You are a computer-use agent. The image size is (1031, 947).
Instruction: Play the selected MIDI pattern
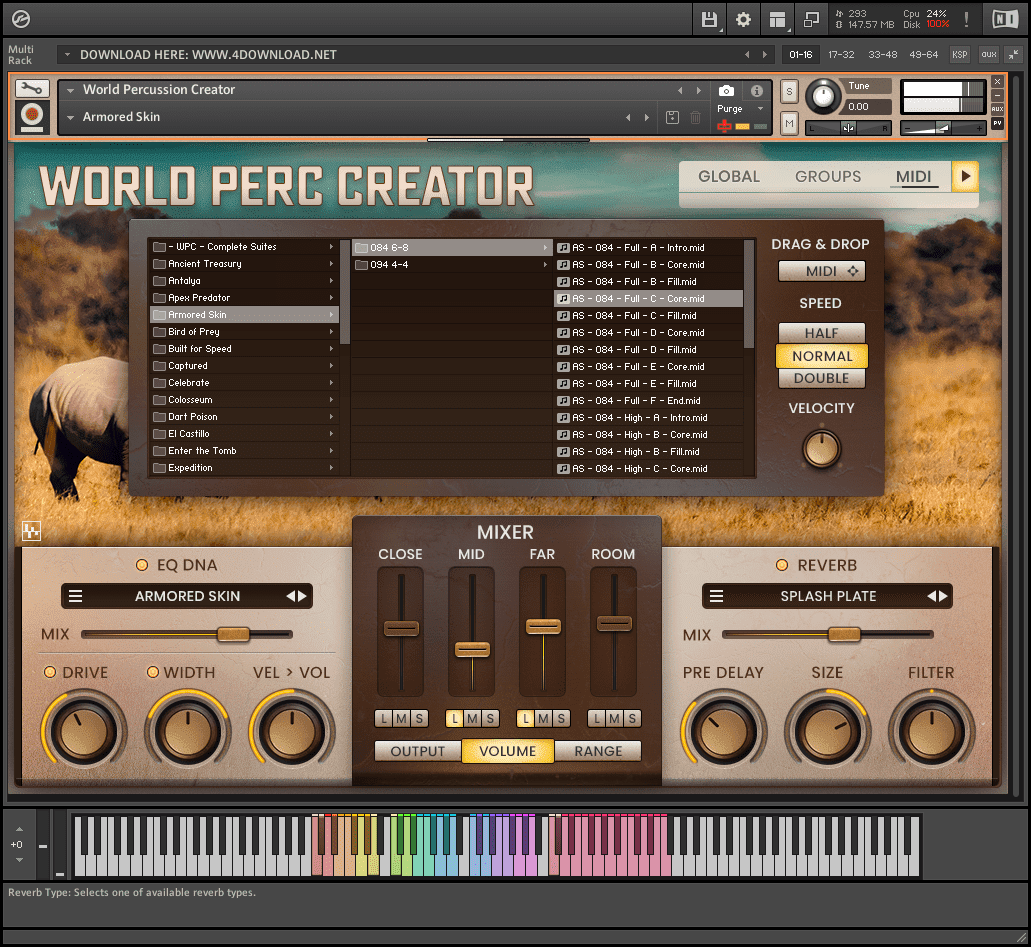pos(965,176)
